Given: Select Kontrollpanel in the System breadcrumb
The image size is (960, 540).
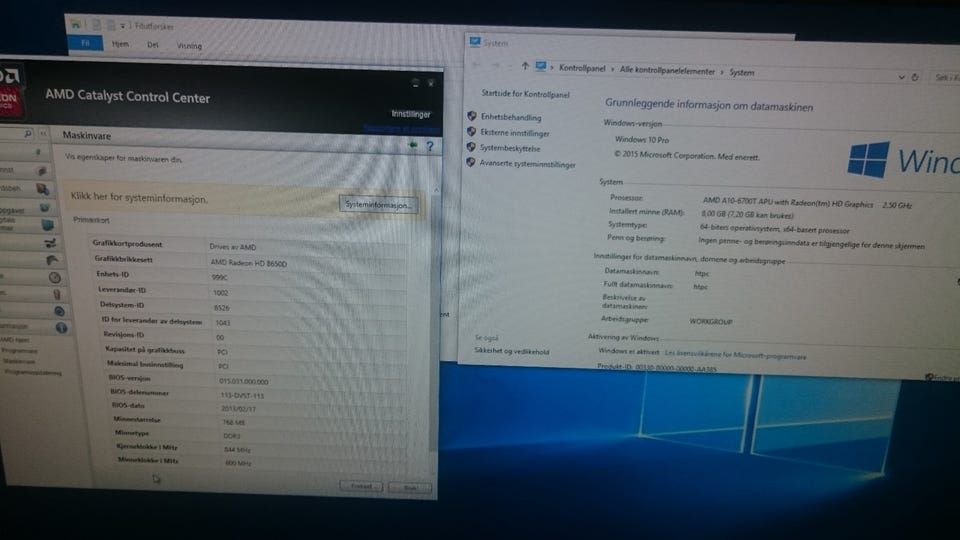Looking at the screenshot, I should [582, 68].
